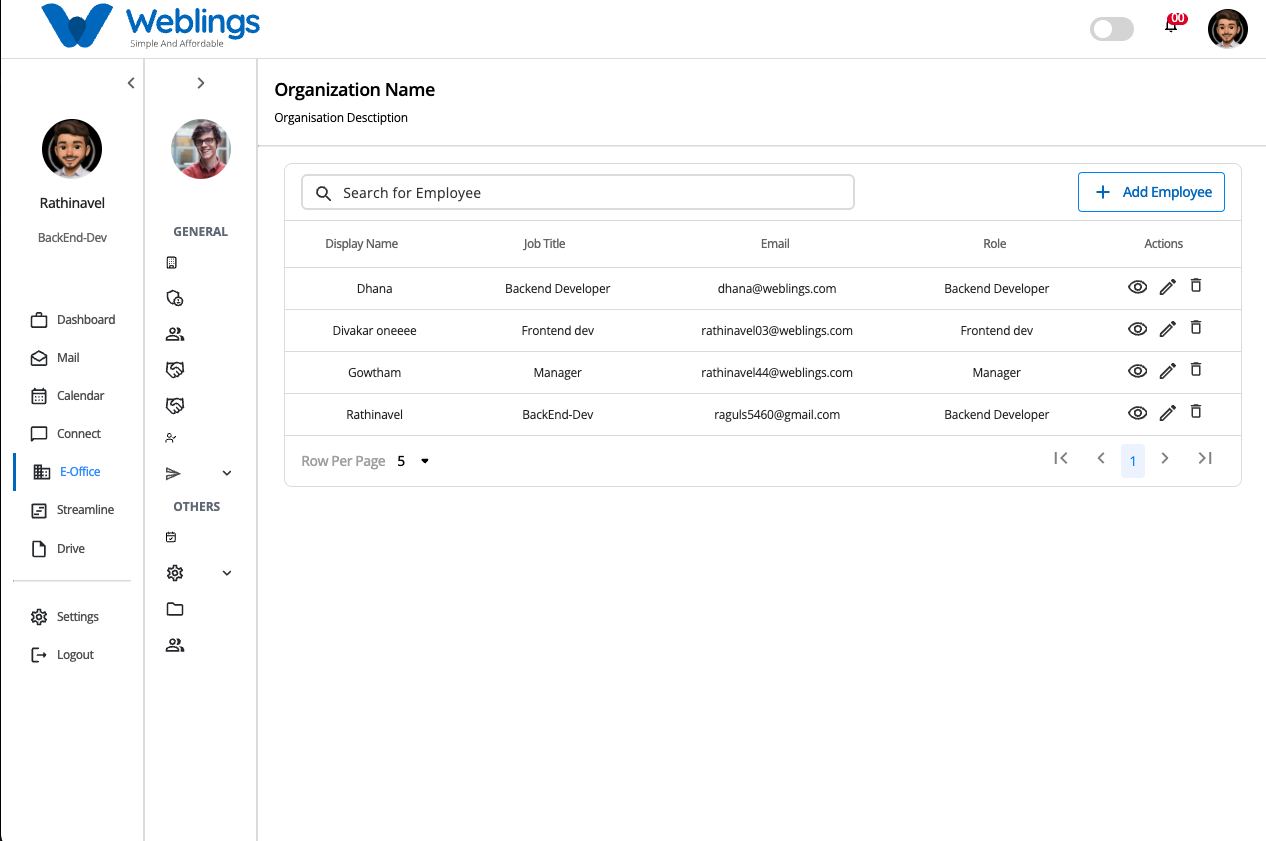Delete the Dhana employee row
Screen dimensions: 1266x841
click(1195, 286)
